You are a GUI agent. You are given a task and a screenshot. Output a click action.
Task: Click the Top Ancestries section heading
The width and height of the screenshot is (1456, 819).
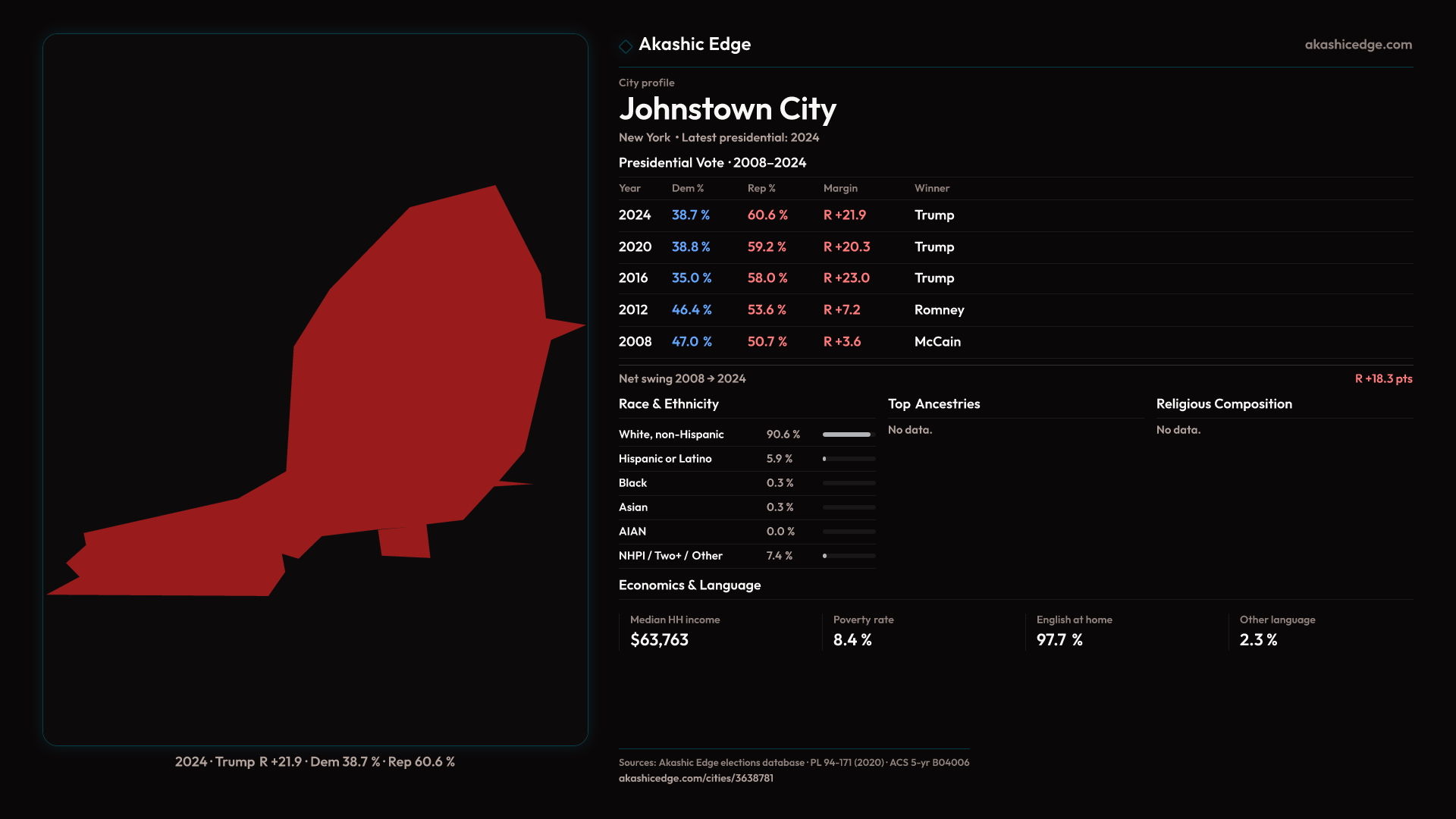tap(934, 404)
